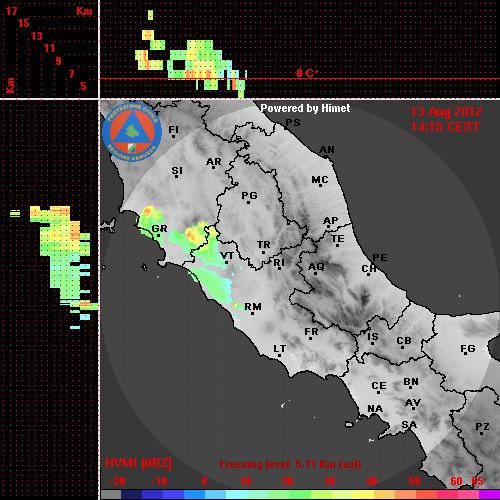The height and width of the screenshot is (500, 500).
Task: Select the FI city label
Action: (x=174, y=130)
